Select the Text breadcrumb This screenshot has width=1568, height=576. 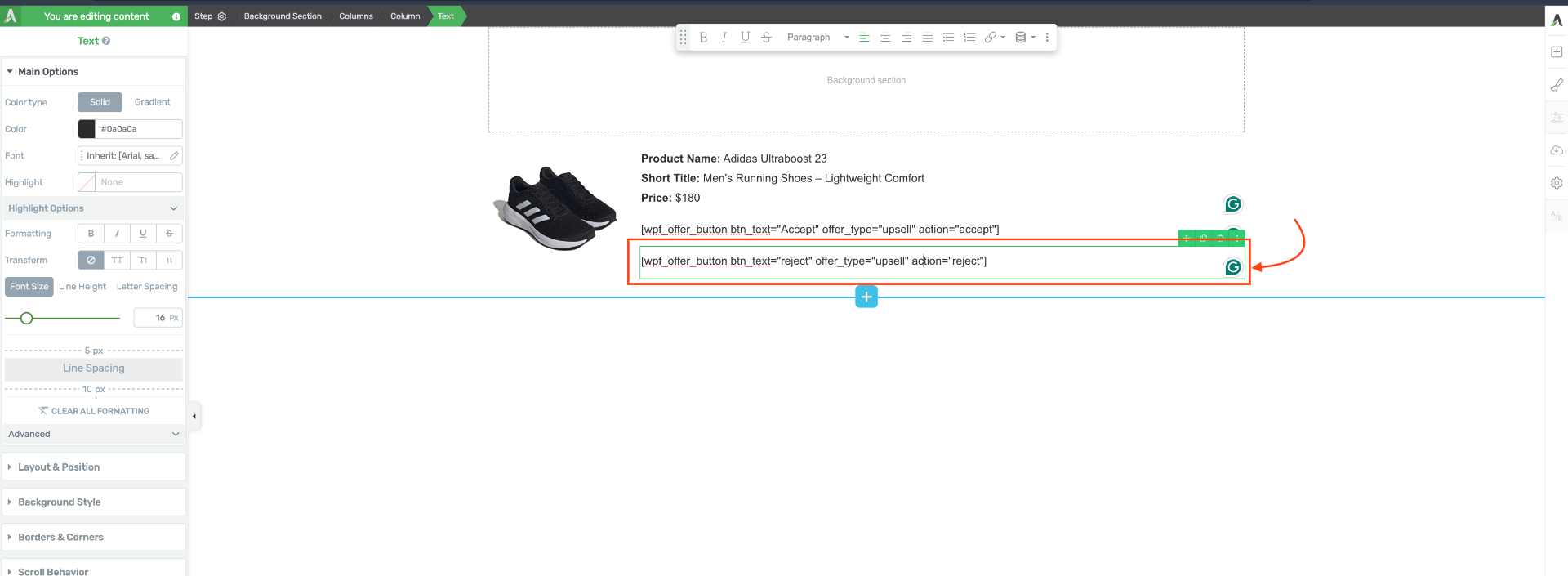(x=446, y=16)
